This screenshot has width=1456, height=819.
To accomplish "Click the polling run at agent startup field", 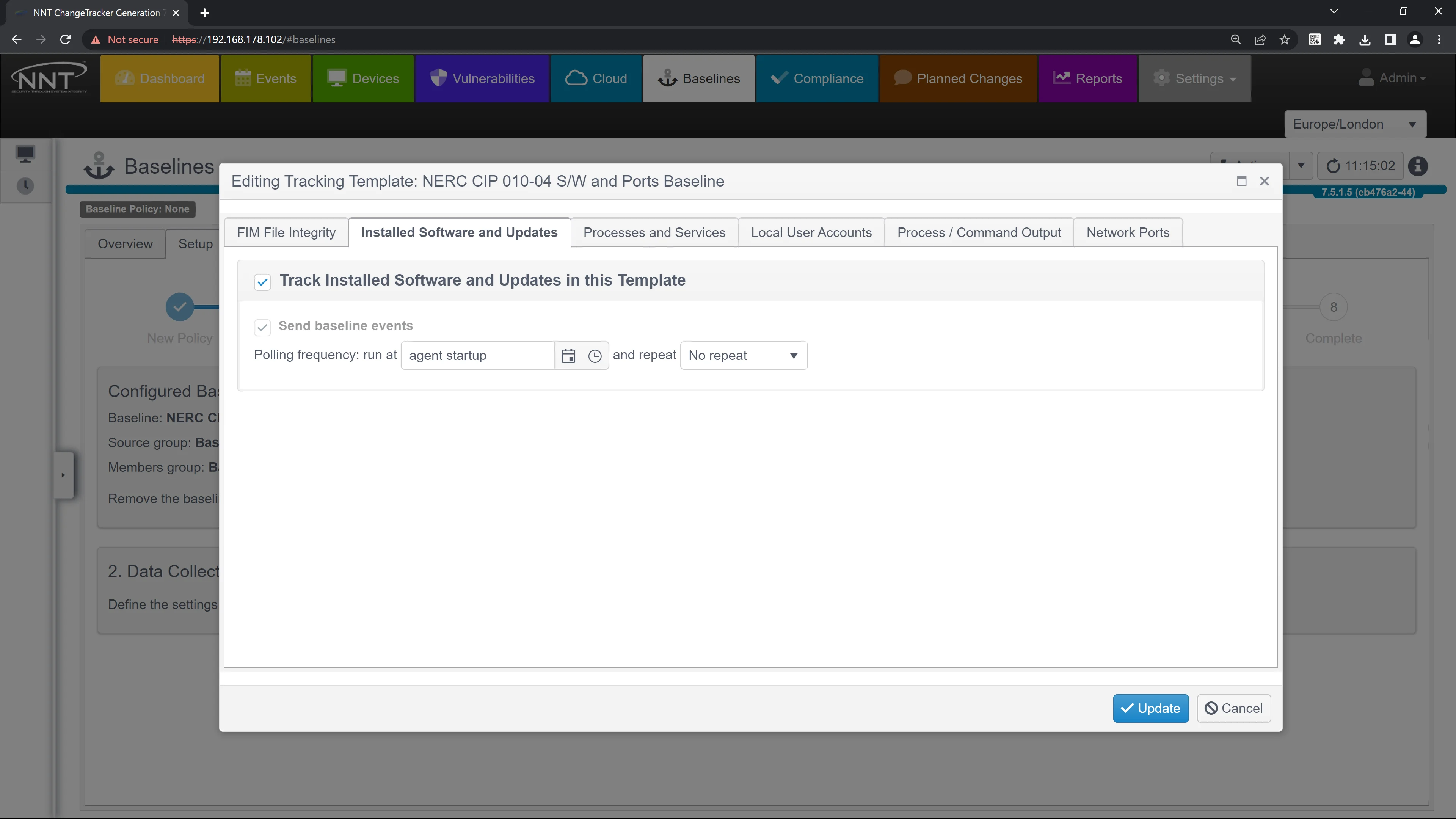I will click(478, 356).
